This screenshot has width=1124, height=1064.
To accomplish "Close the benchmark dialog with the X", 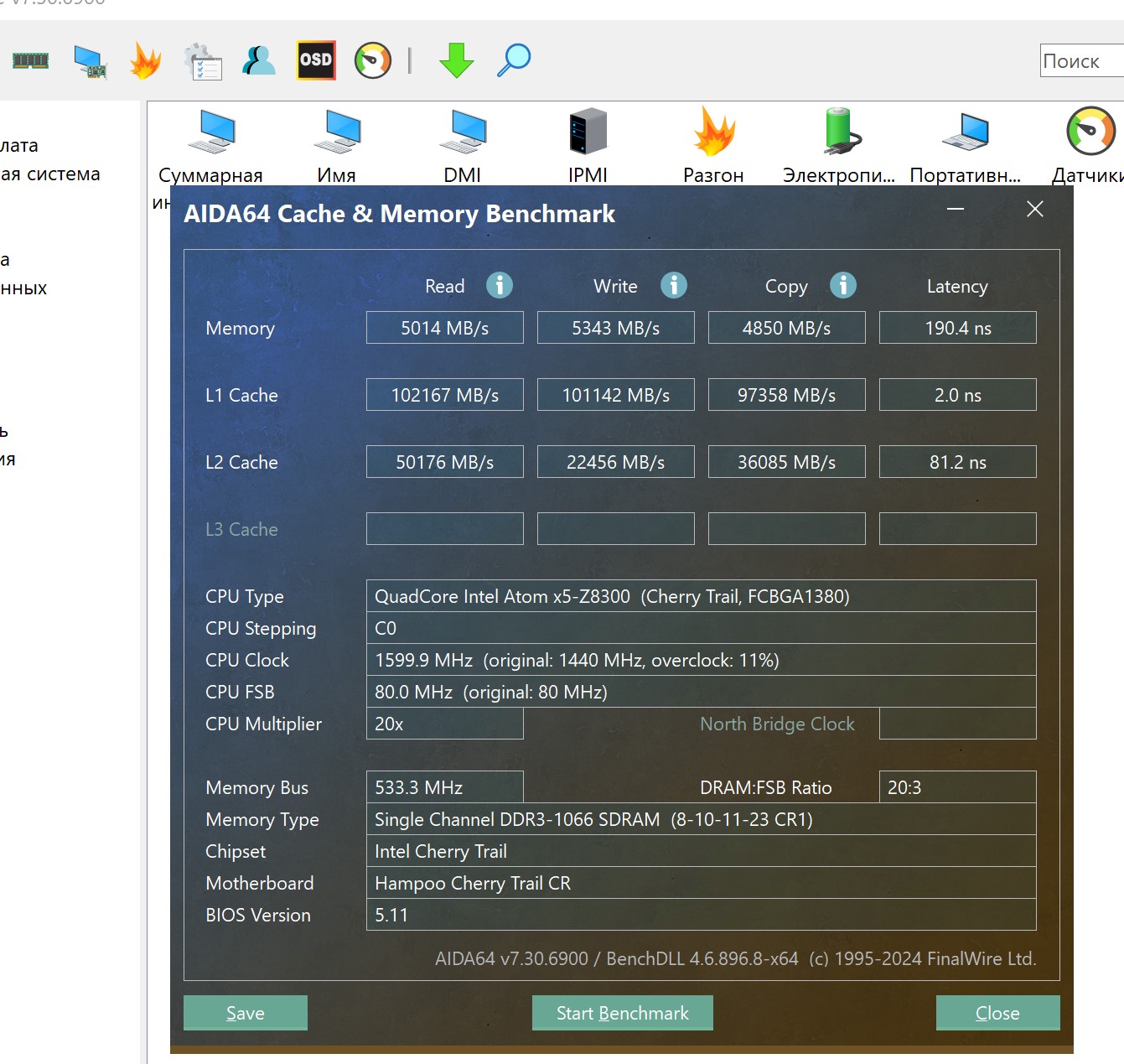I will 1035,209.
